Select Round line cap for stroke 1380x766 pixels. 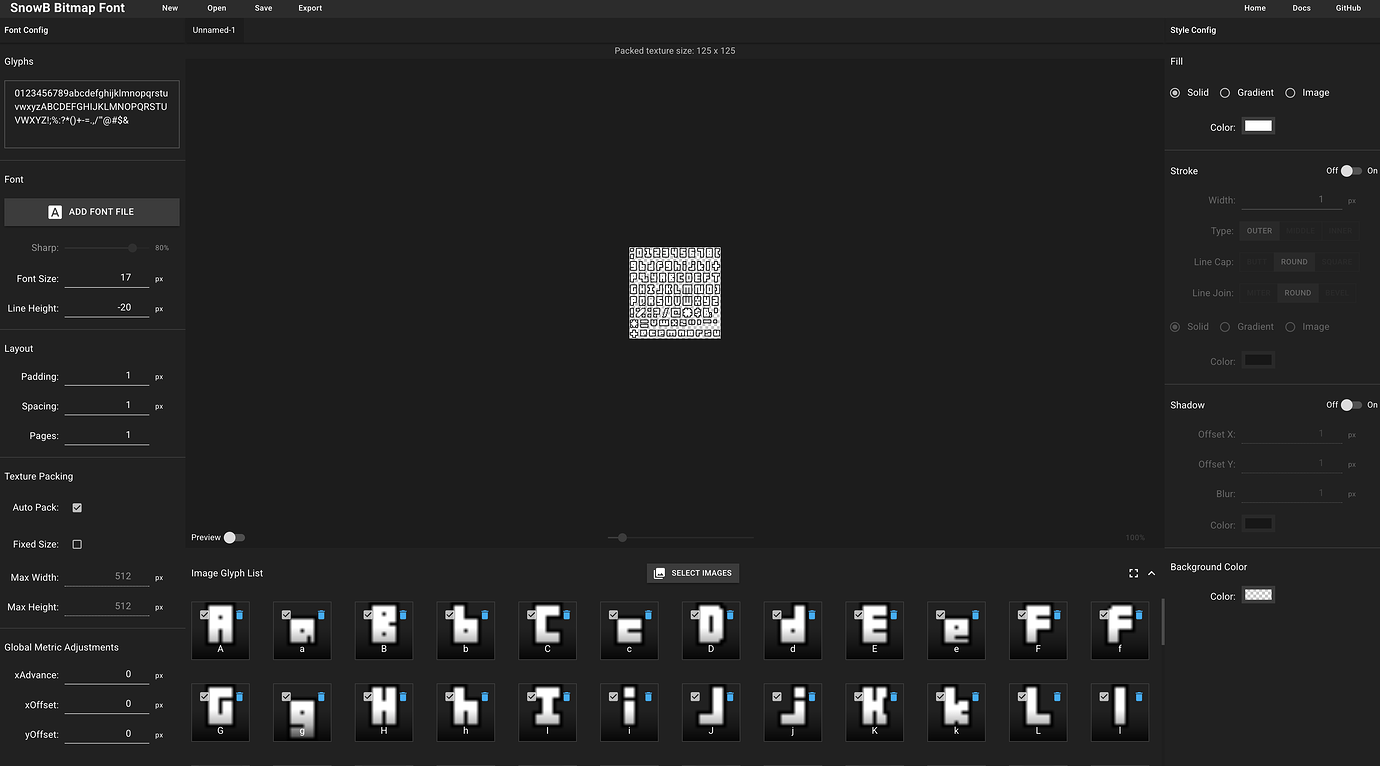click(x=1294, y=261)
